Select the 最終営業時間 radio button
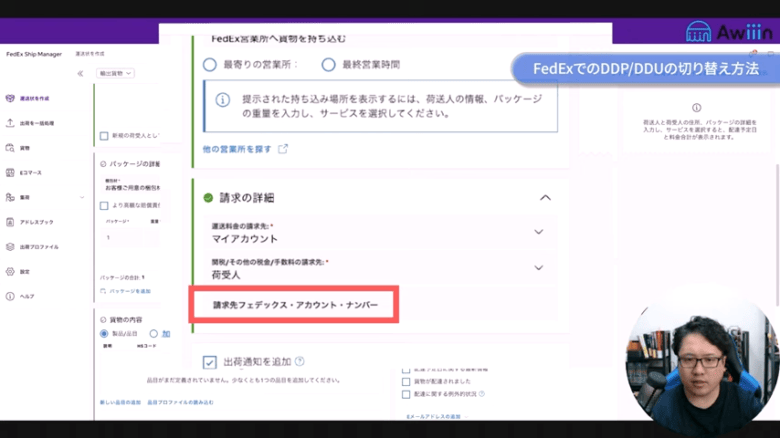 [328, 65]
